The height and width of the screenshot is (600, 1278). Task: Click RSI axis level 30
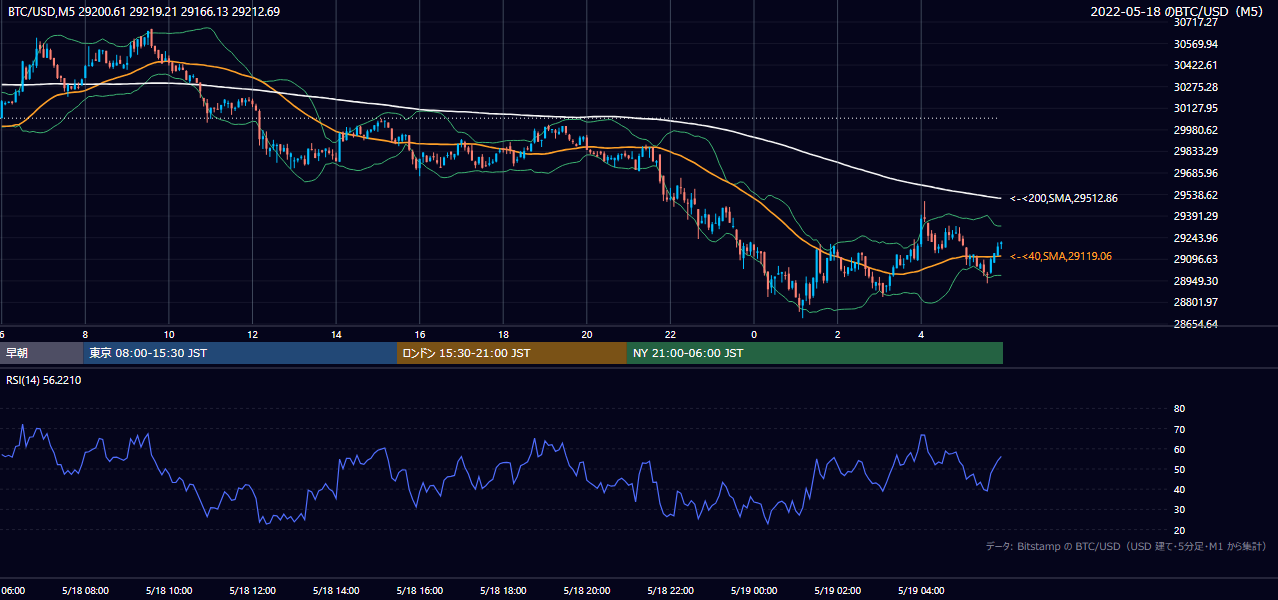1180,510
